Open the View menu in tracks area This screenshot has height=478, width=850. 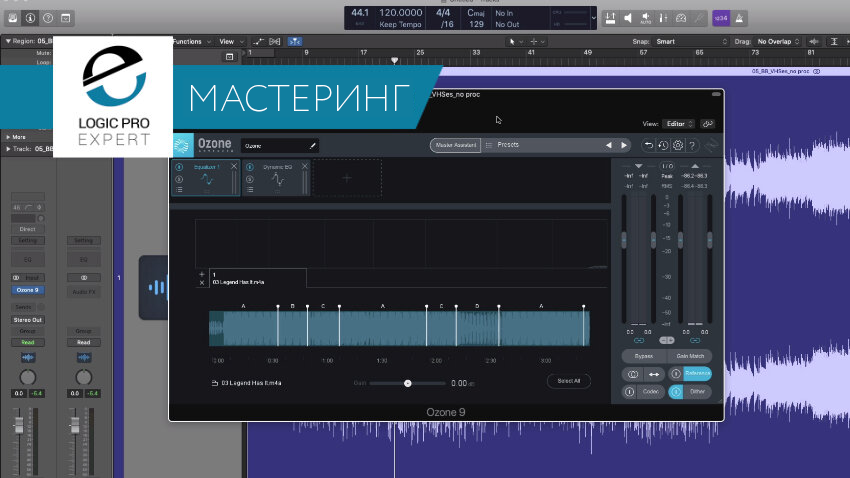(x=231, y=42)
